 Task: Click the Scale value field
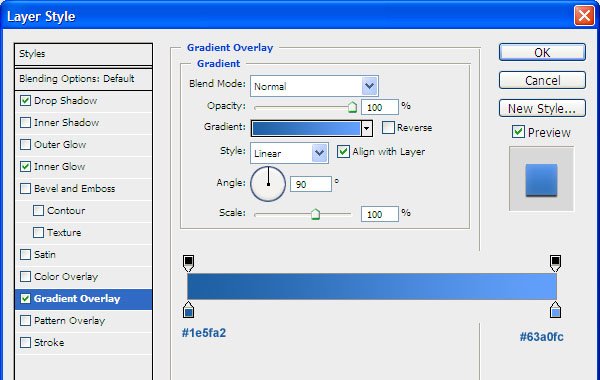(x=380, y=214)
